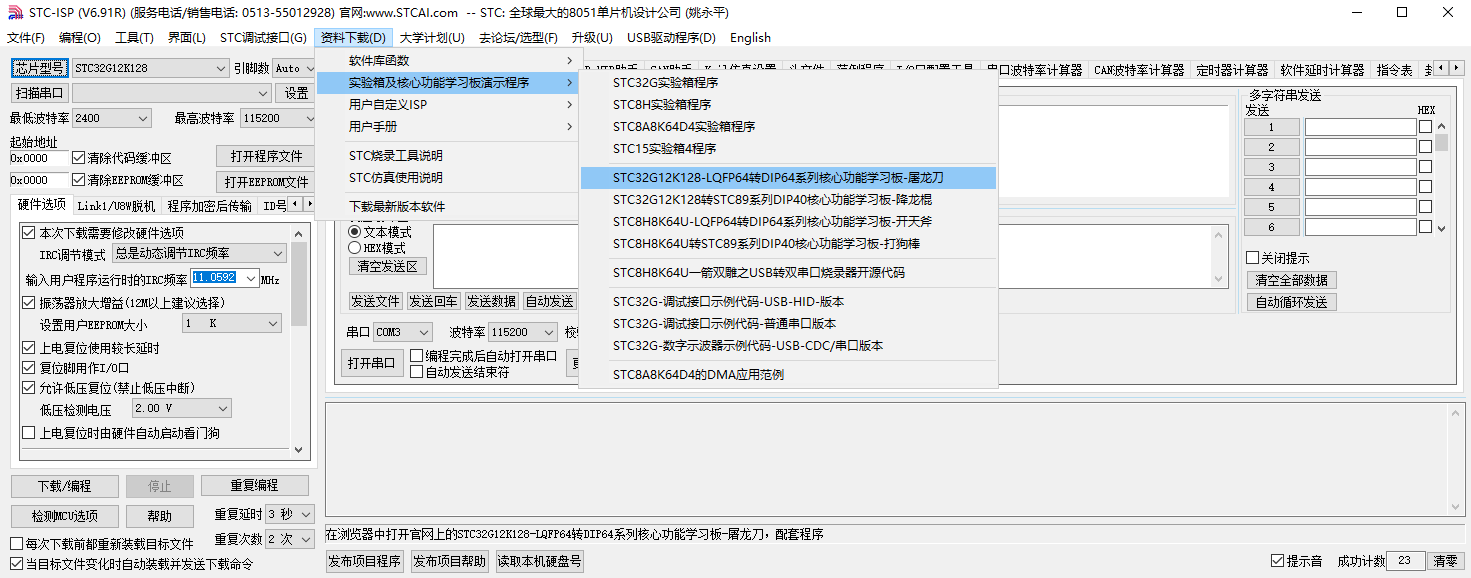Click 自动循环发送 button

[1291, 302]
